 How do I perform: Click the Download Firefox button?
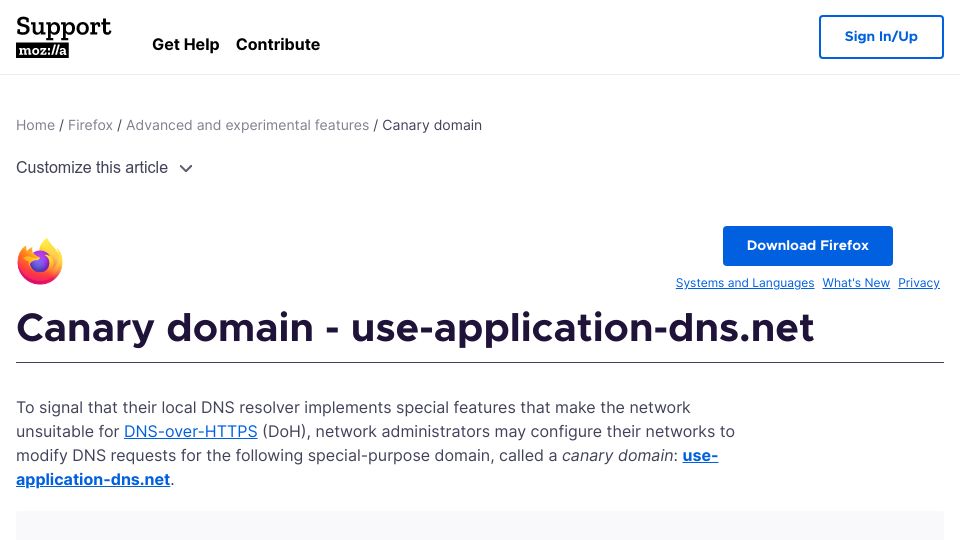pyautogui.click(x=808, y=246)
